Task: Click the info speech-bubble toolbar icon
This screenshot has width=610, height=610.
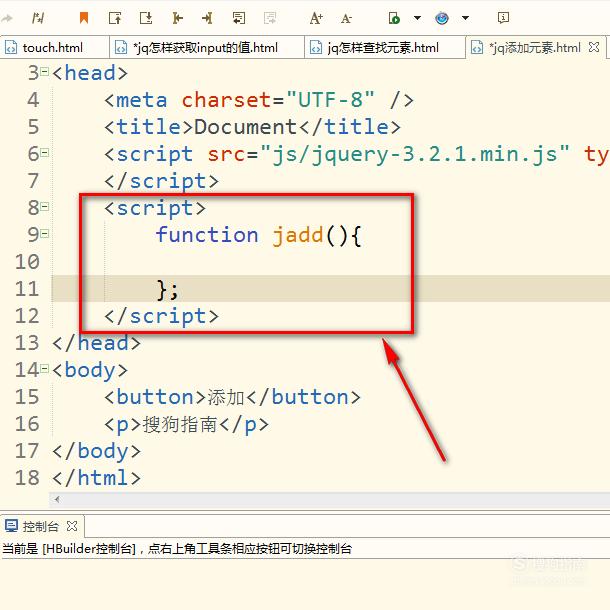Action: [503, 18]
